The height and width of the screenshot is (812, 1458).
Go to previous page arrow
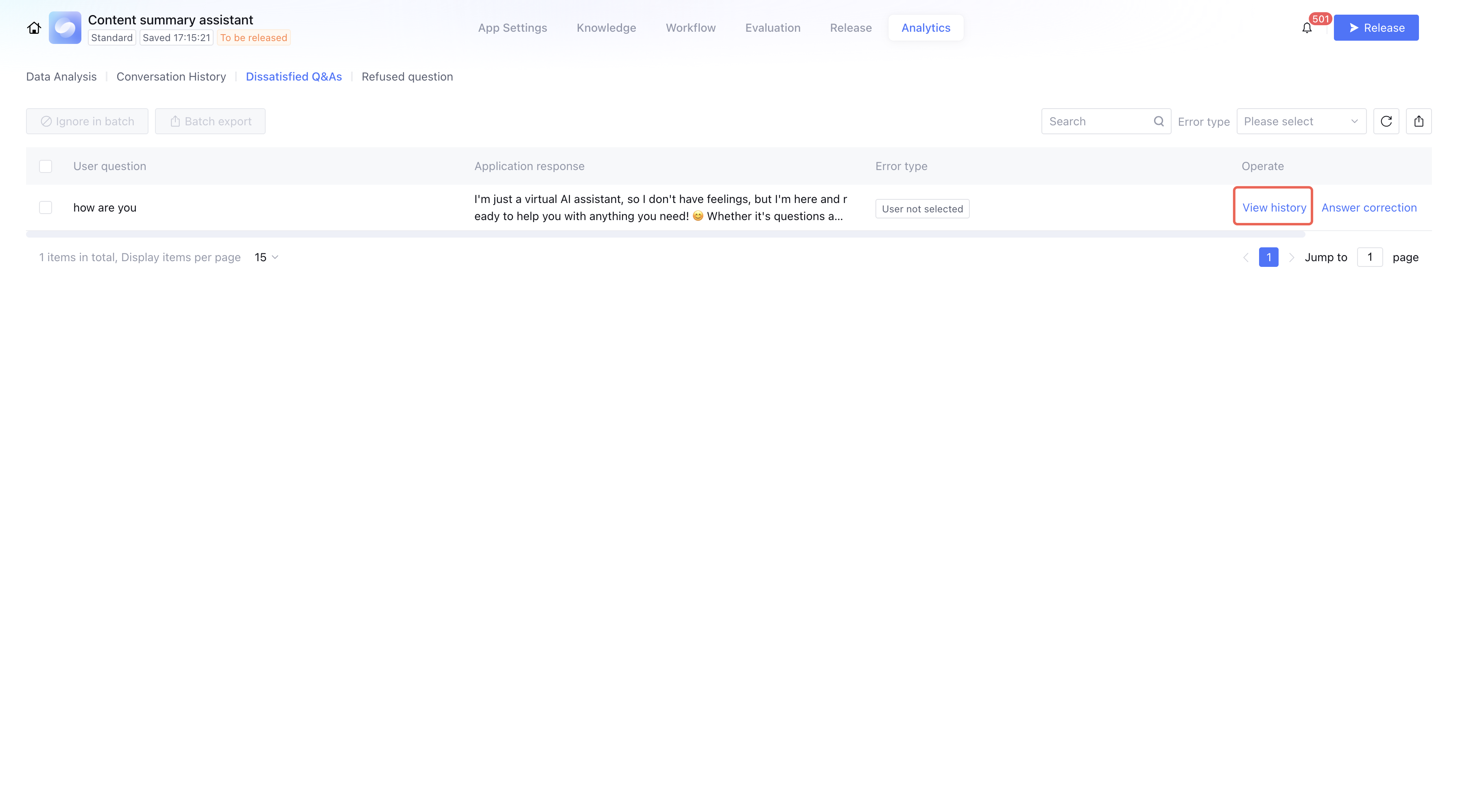[1246, 258]
